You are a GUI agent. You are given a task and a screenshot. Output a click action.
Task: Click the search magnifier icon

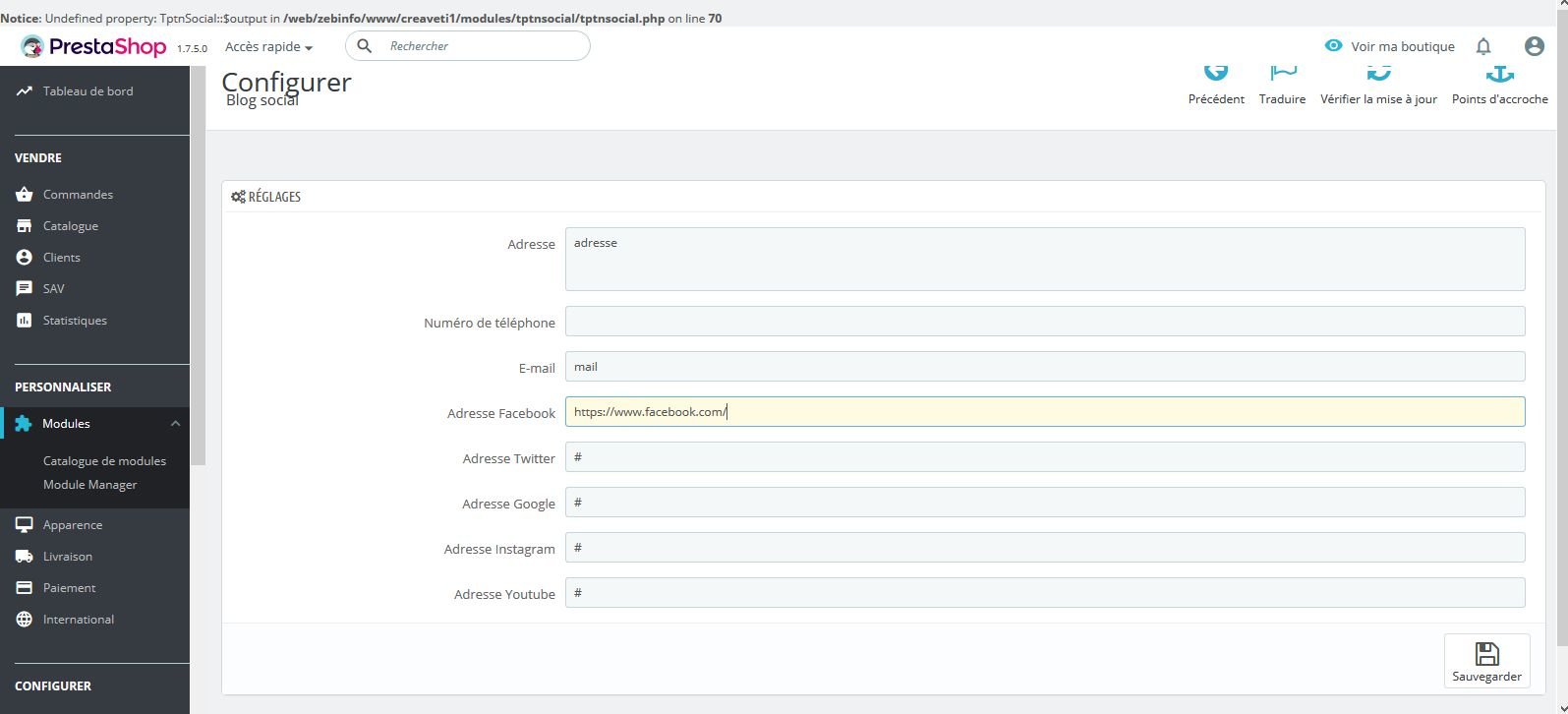pos(364,46)
